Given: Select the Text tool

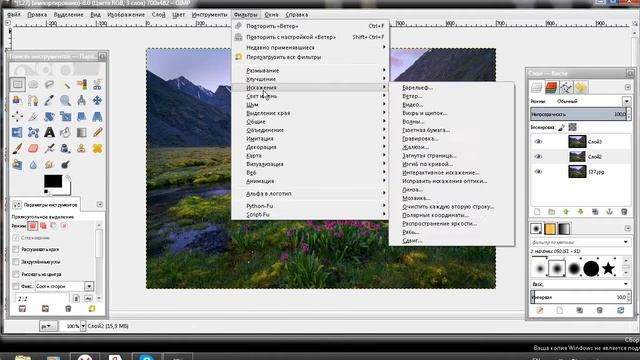Looking at the screenshot, I should pos(49,133).
